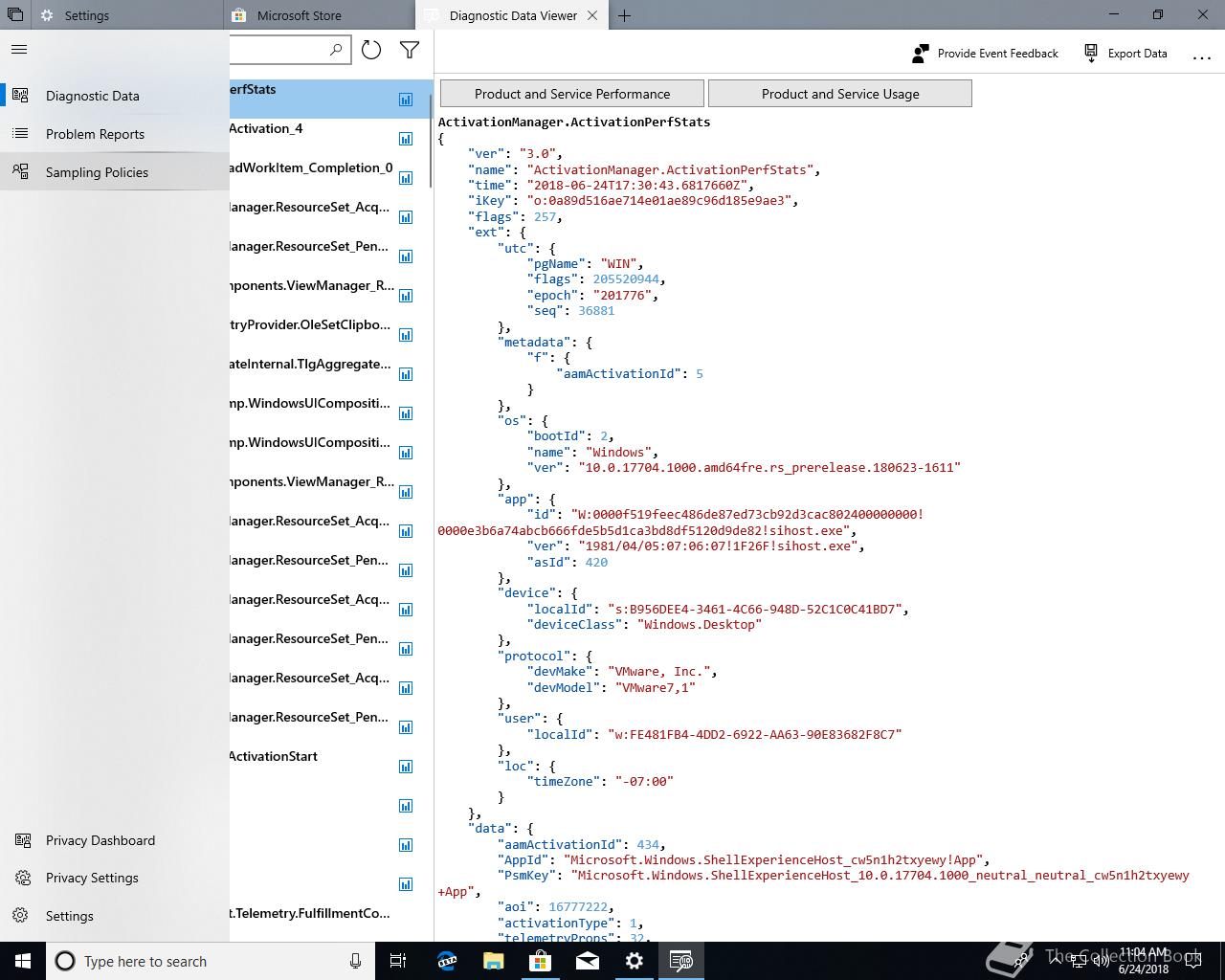
Task: Select Product and Service Usage category
Action: [840, 94]
